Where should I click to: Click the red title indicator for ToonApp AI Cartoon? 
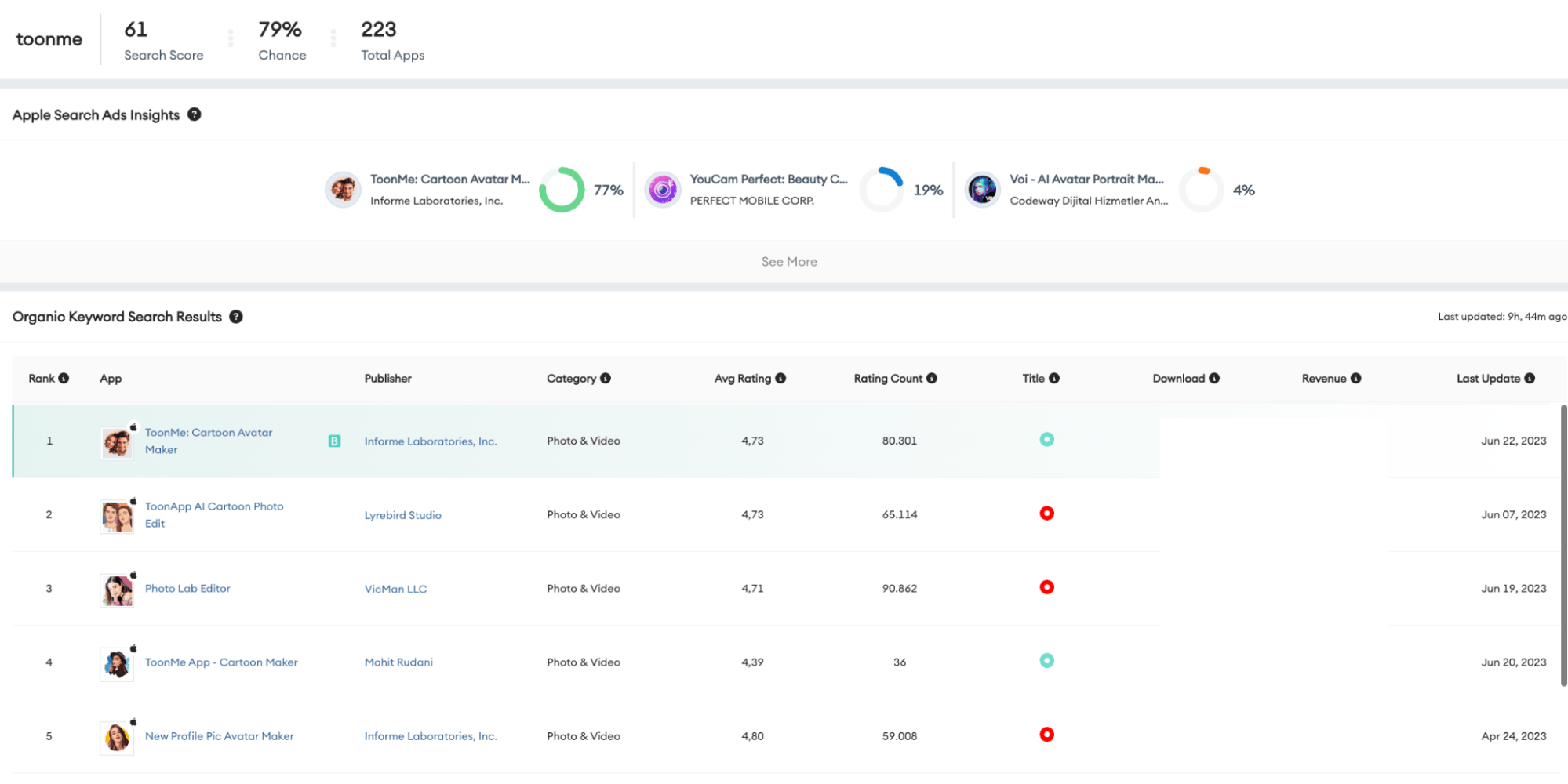pyautogui.click(x=1046, y=514)
